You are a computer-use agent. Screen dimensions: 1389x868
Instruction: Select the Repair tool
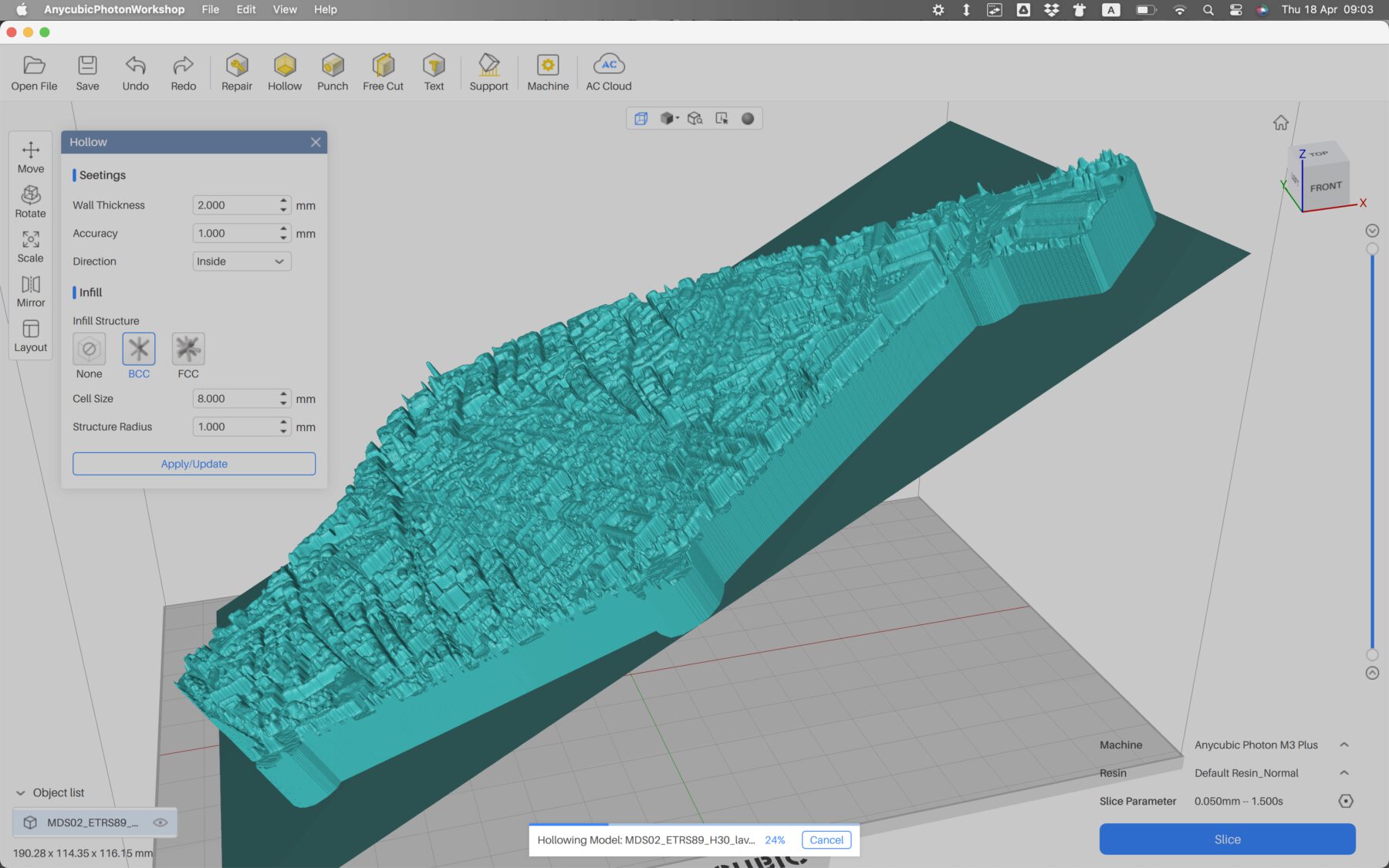pyautogui.click(x=237, y=73)
